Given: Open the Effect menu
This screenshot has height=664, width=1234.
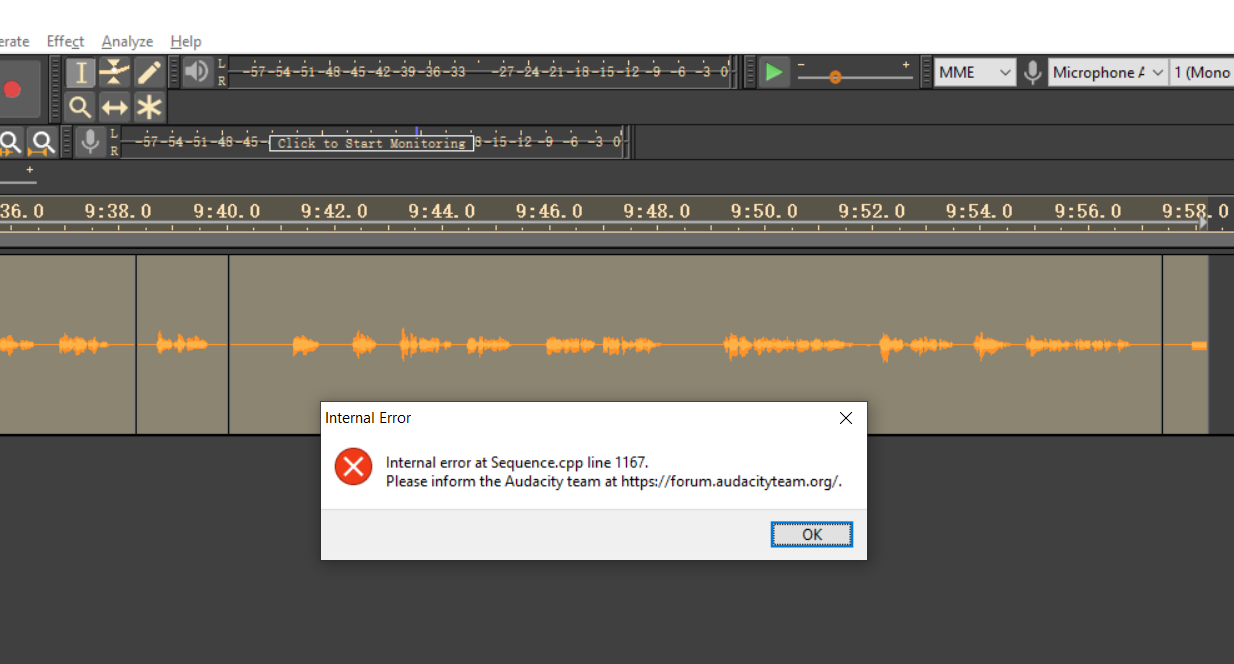Looking at the screenshot, I should [65, 41].
